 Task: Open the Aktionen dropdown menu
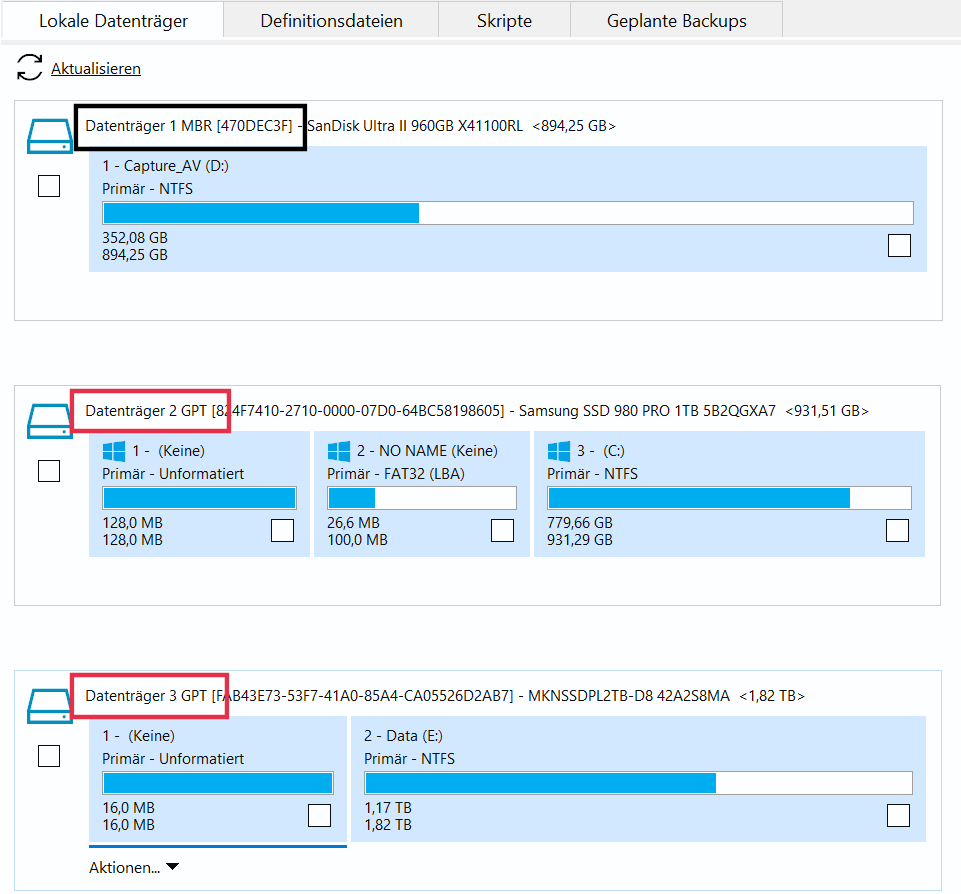pyautogui.click(x=133, y=868)
